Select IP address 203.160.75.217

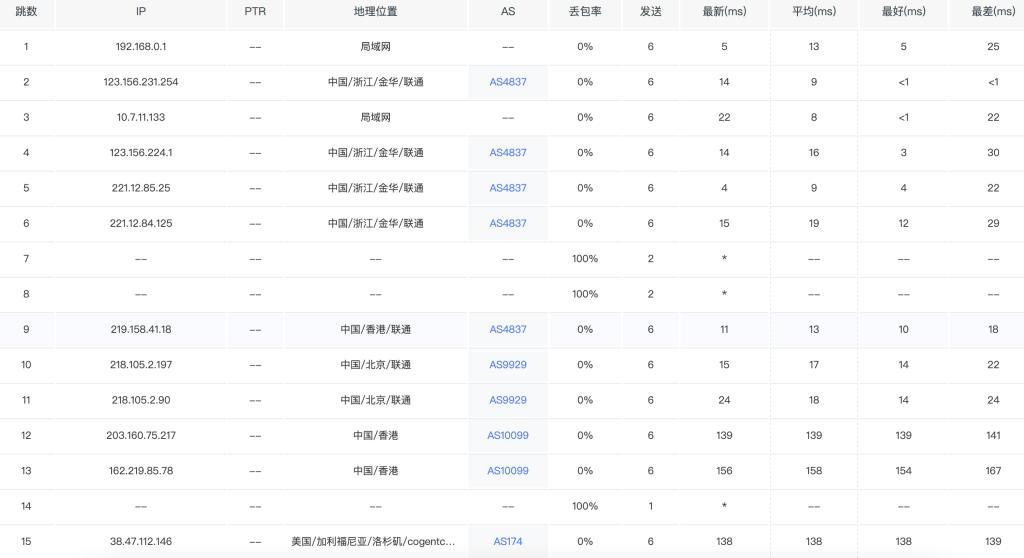coord(140,435)
